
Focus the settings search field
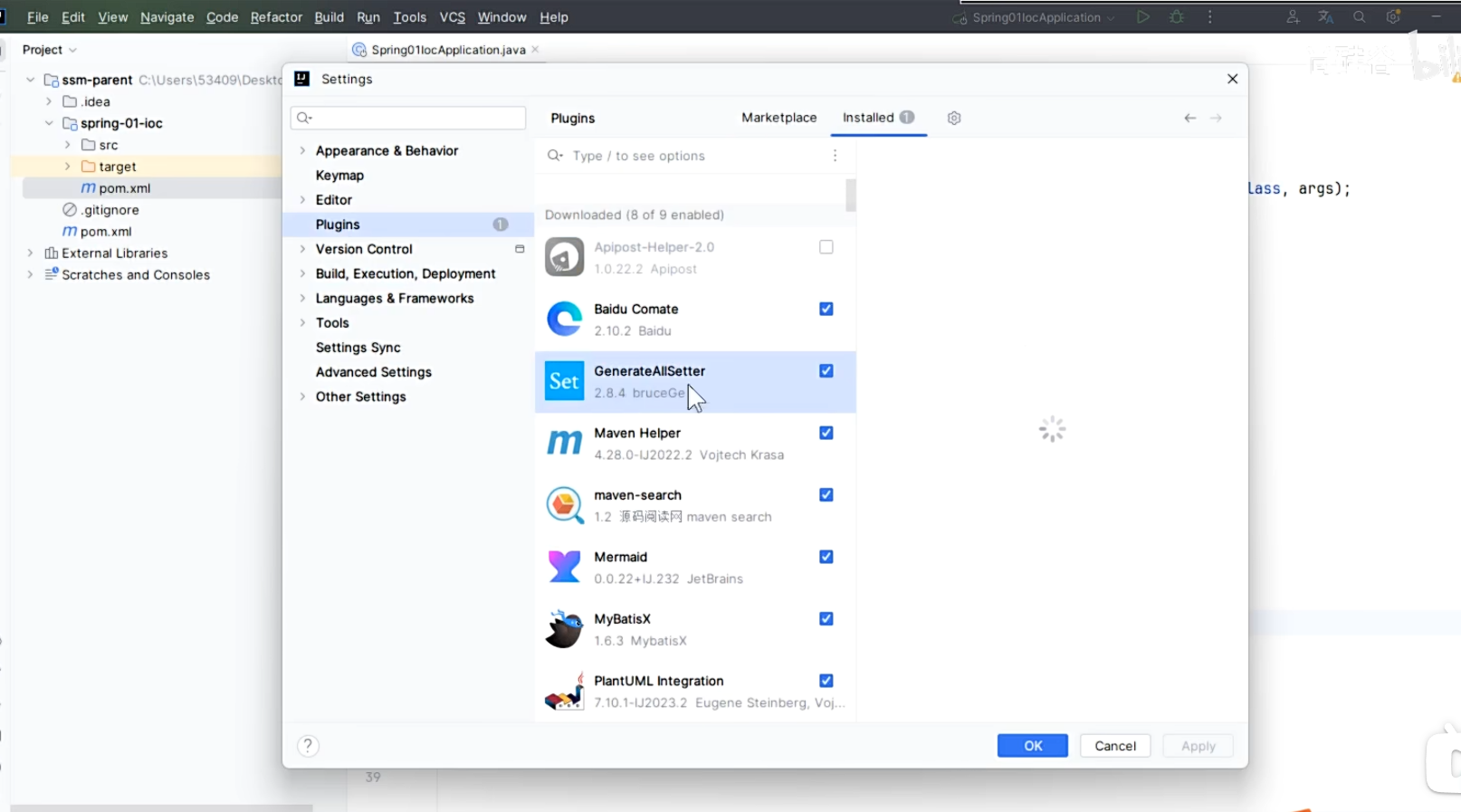pyautogui.click(x=408, y=118)
